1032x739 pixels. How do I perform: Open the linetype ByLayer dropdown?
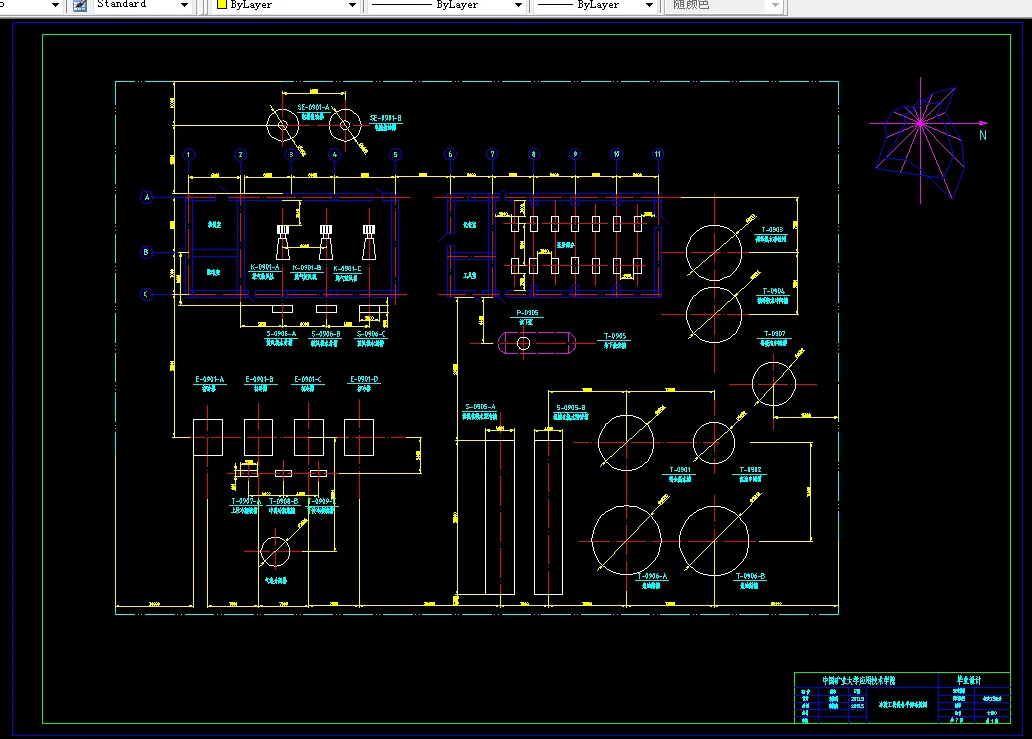(518, 5)
